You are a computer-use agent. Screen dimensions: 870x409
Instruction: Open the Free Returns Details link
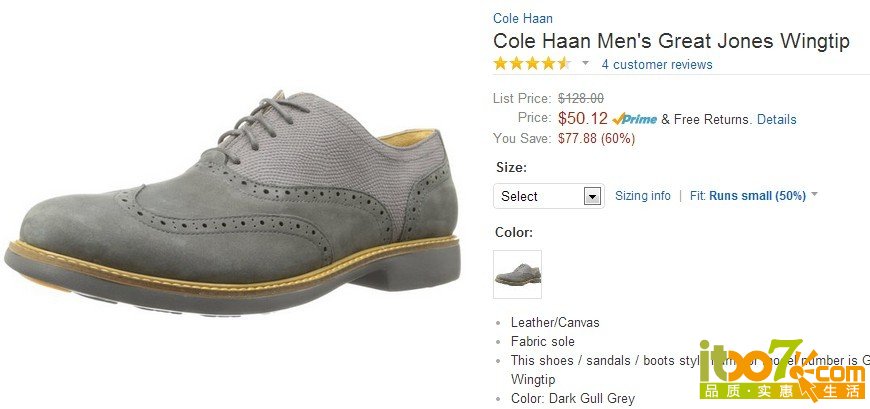[x=776, y=119]
